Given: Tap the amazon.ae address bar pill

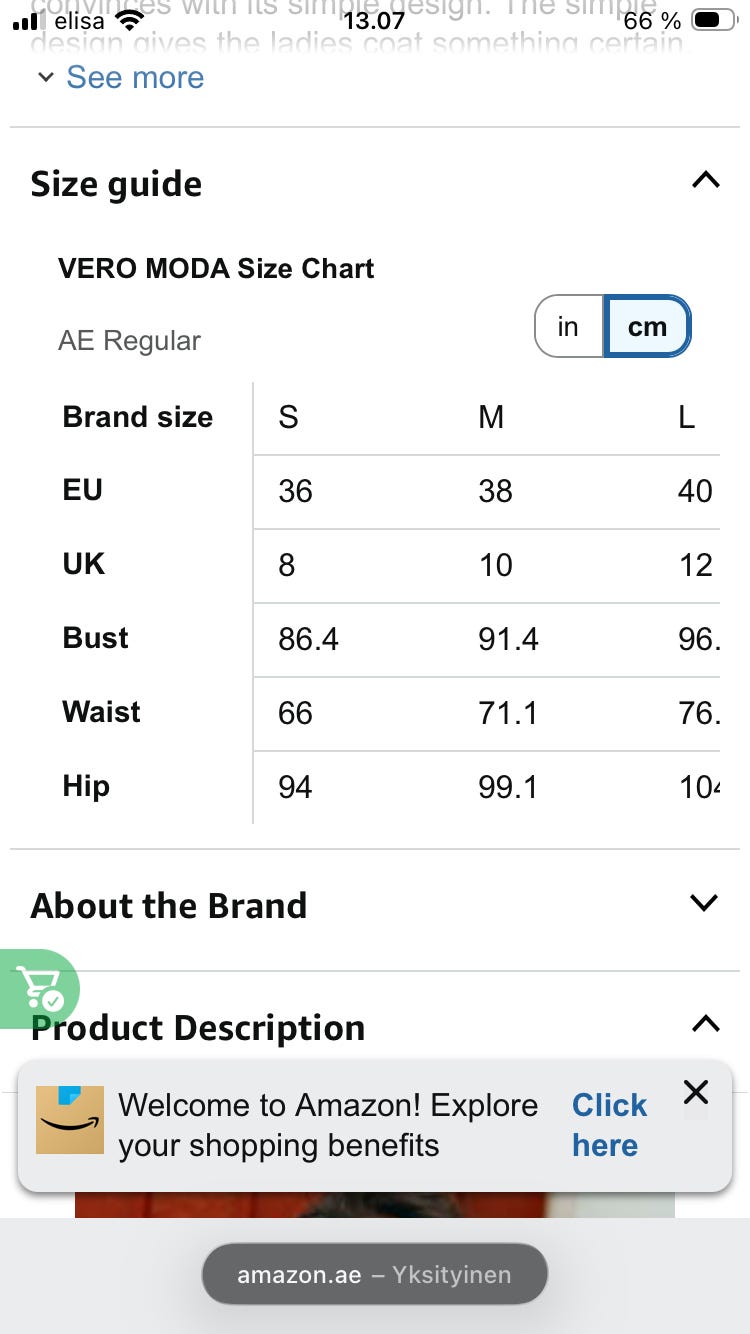Looking at the screenshot, I should coord(374,1275).
